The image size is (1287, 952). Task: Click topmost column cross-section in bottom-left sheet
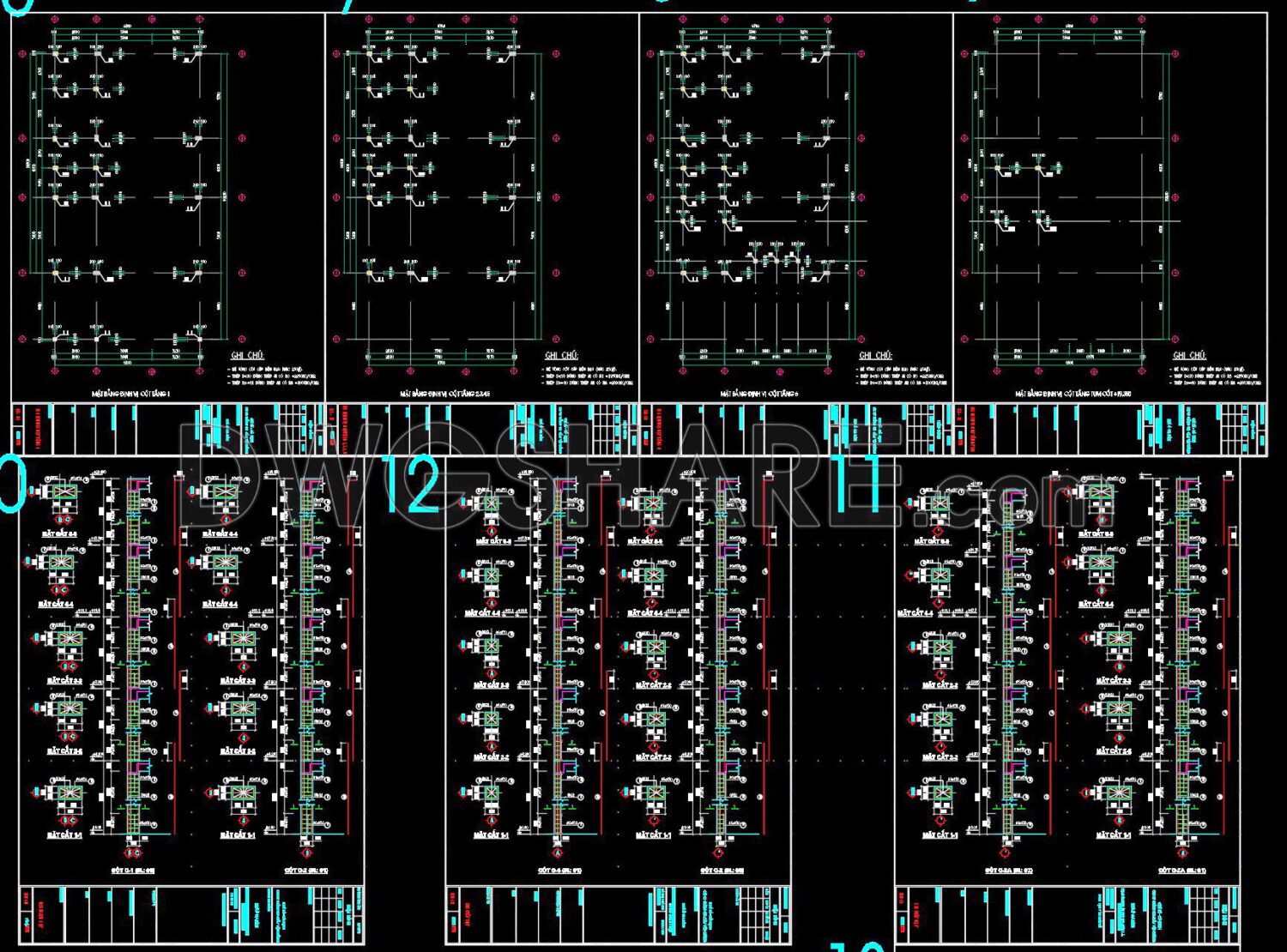click(x=63, y=493)
